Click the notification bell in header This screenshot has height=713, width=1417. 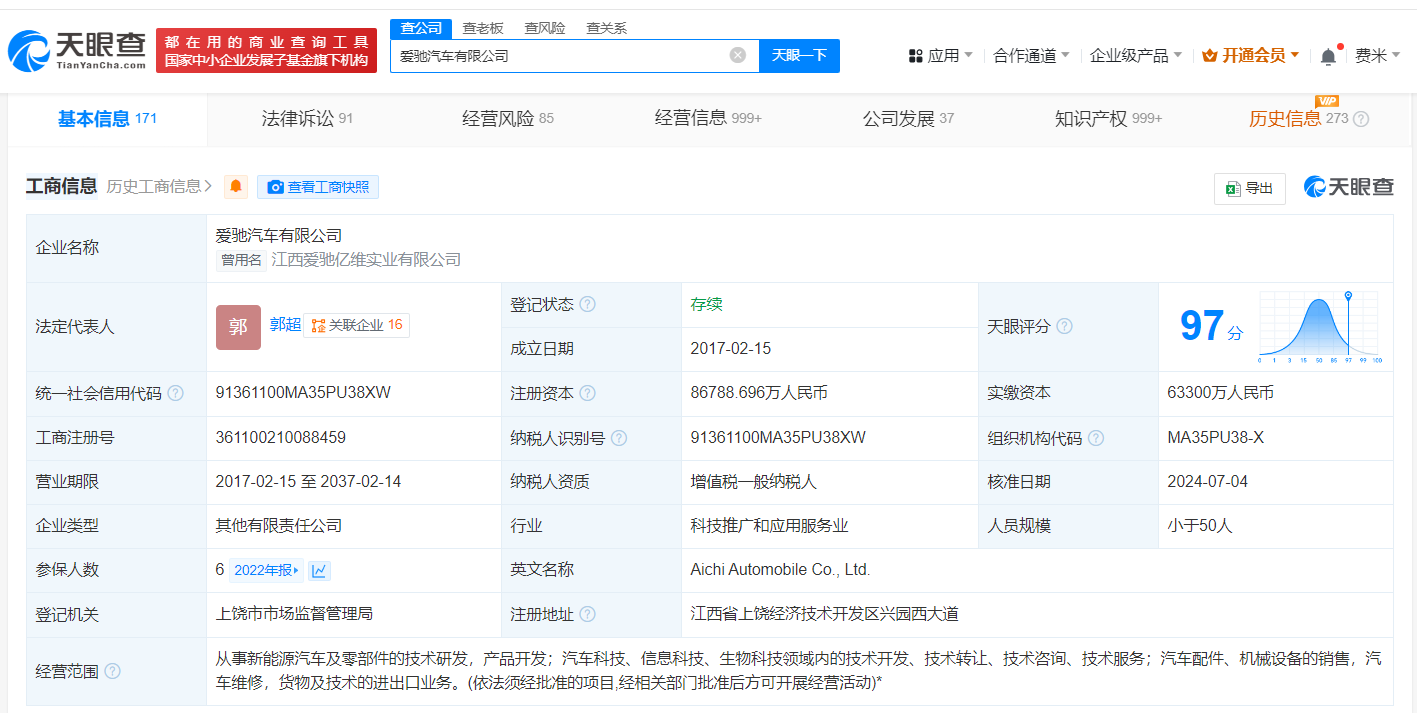[x=1328, y=56]
